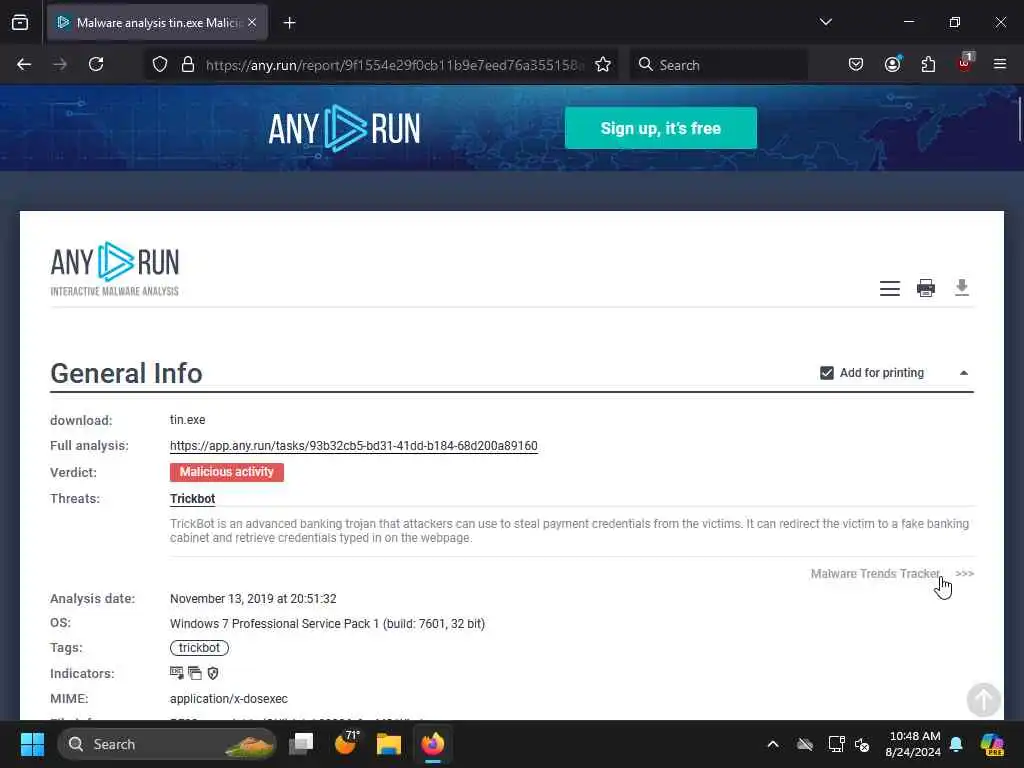Image resolution: width=1024 pixels, height=768 pixels.
Task: Click the trickbot tag pill
Action: (x=199, y=648)
